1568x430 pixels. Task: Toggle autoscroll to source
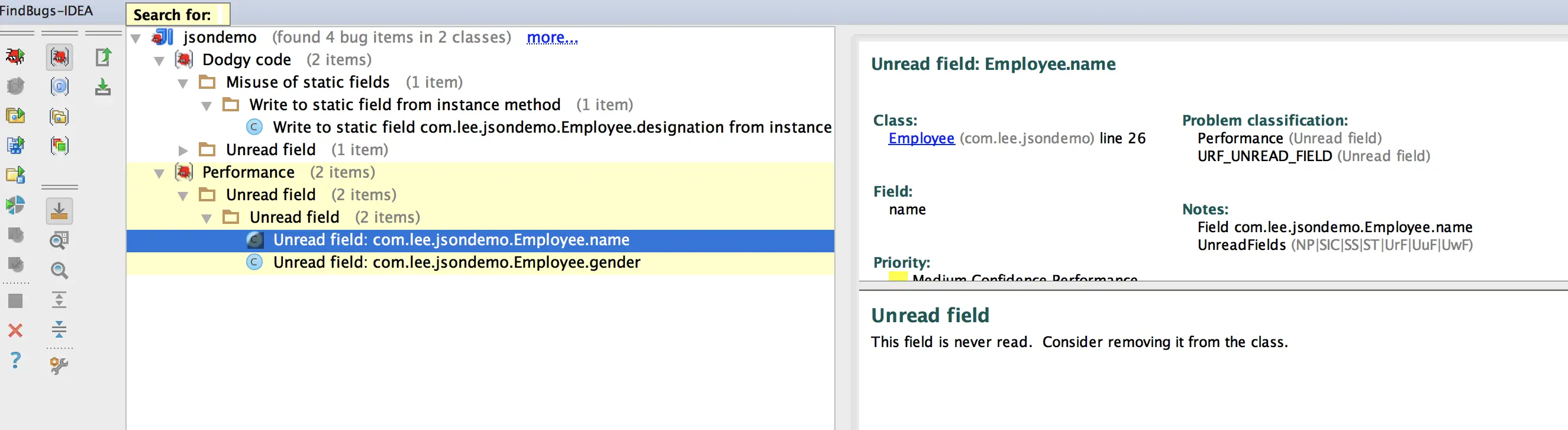(x=59, y=211)
